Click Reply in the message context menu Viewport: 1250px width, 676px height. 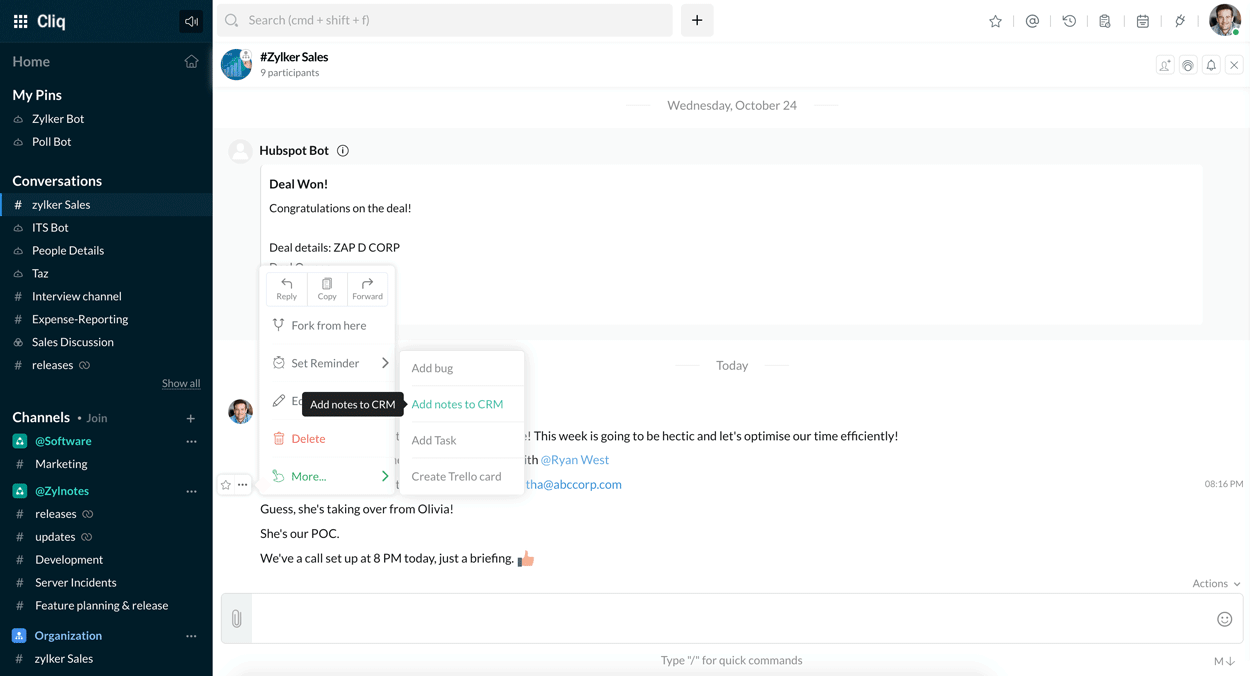click(x=287, y=289)
